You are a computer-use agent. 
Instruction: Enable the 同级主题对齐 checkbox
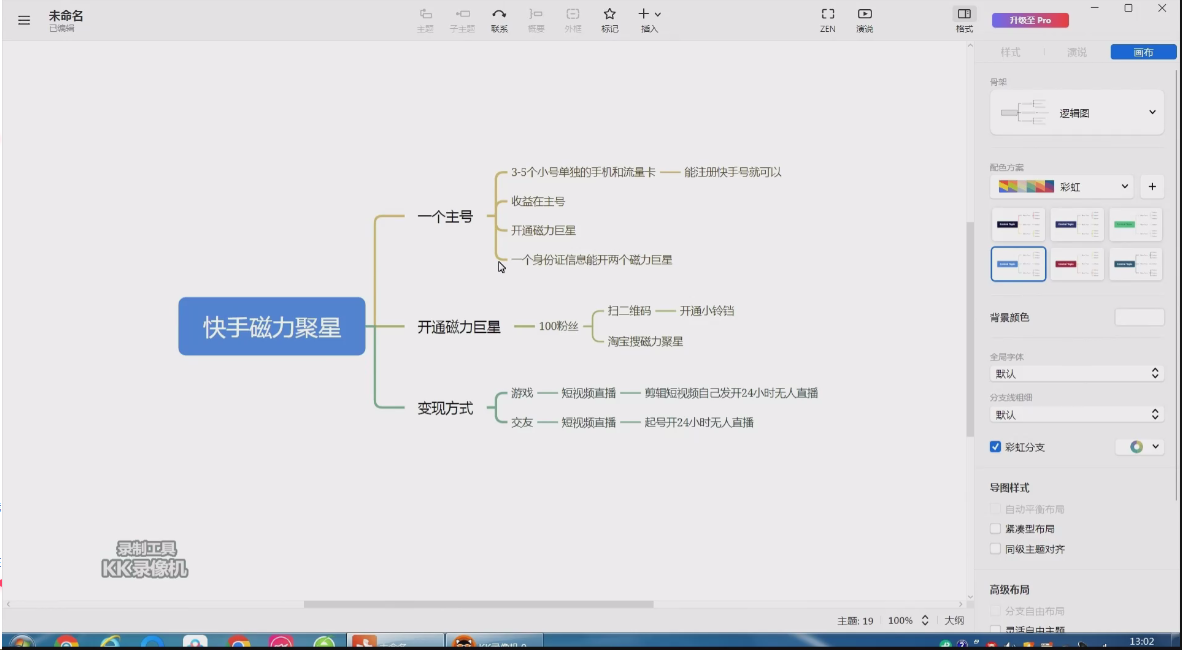point(995,549)
